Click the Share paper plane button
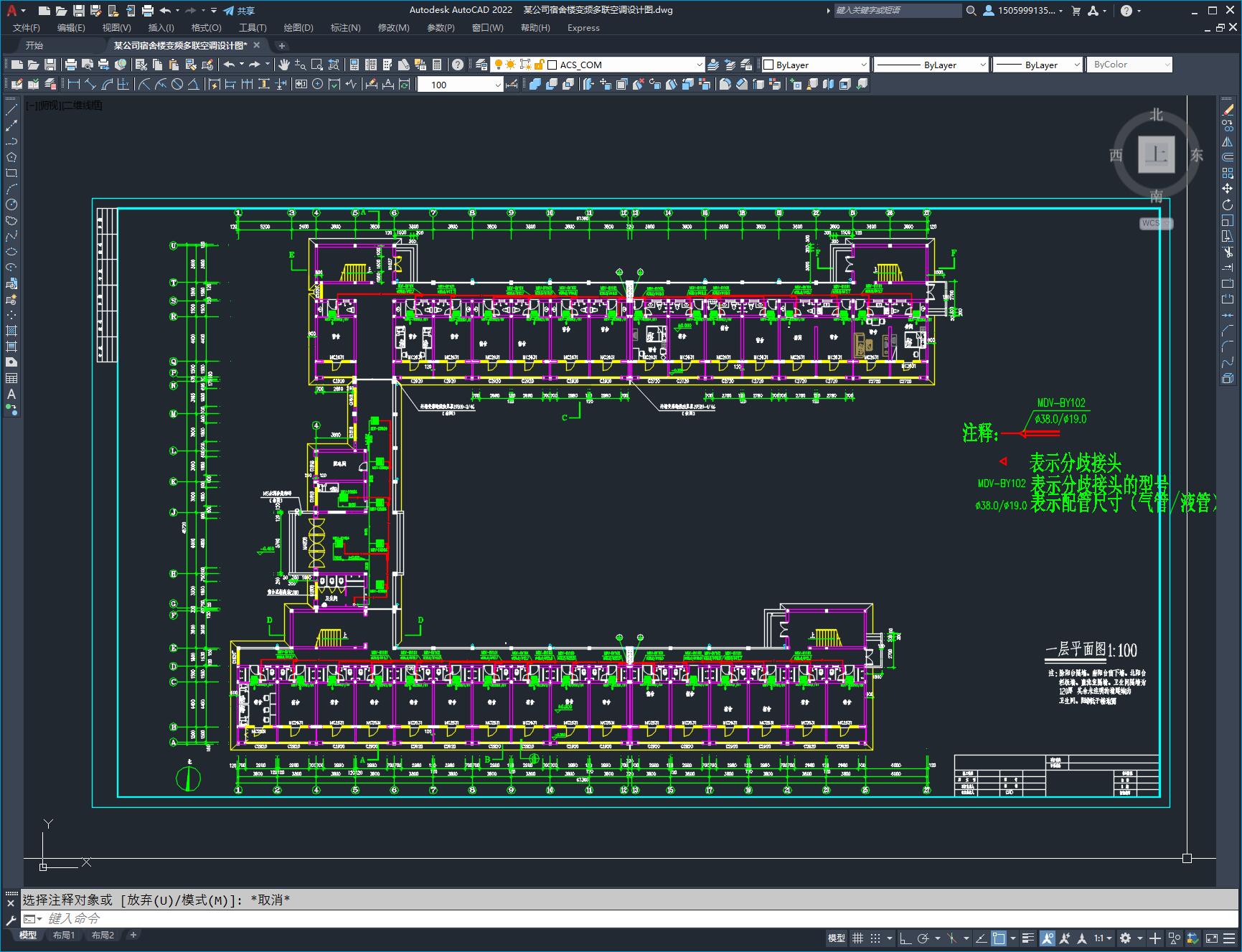 pos(239,10)
